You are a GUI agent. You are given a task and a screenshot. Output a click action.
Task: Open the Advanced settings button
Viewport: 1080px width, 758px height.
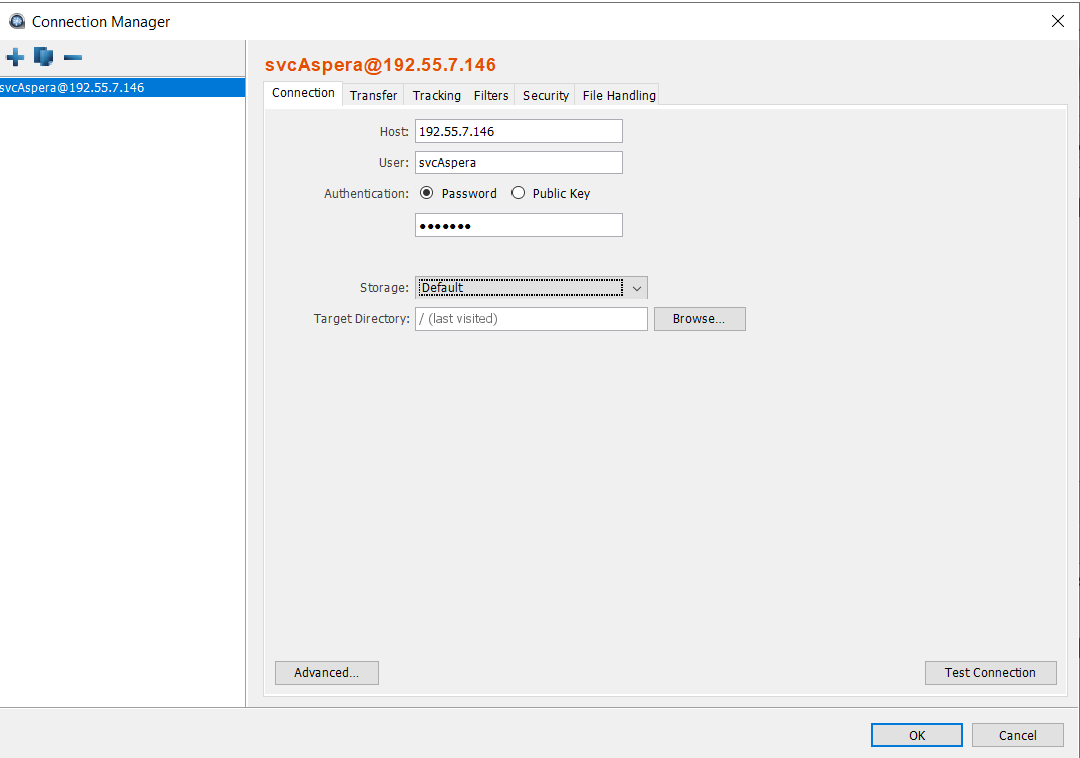coord(326,673)
